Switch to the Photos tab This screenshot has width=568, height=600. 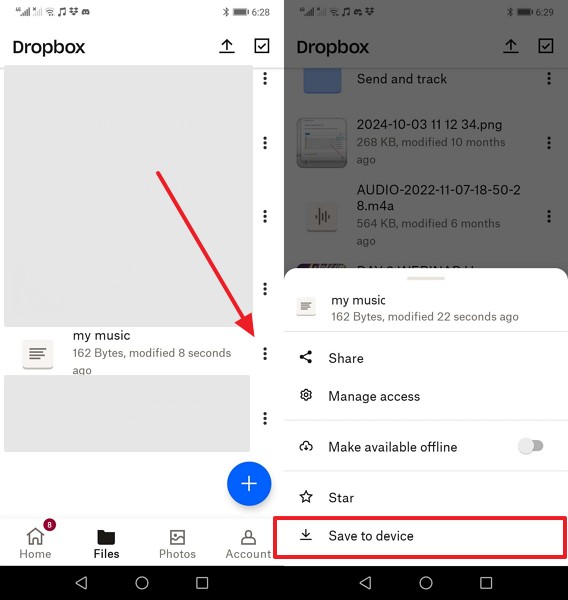tap(177, 544)
